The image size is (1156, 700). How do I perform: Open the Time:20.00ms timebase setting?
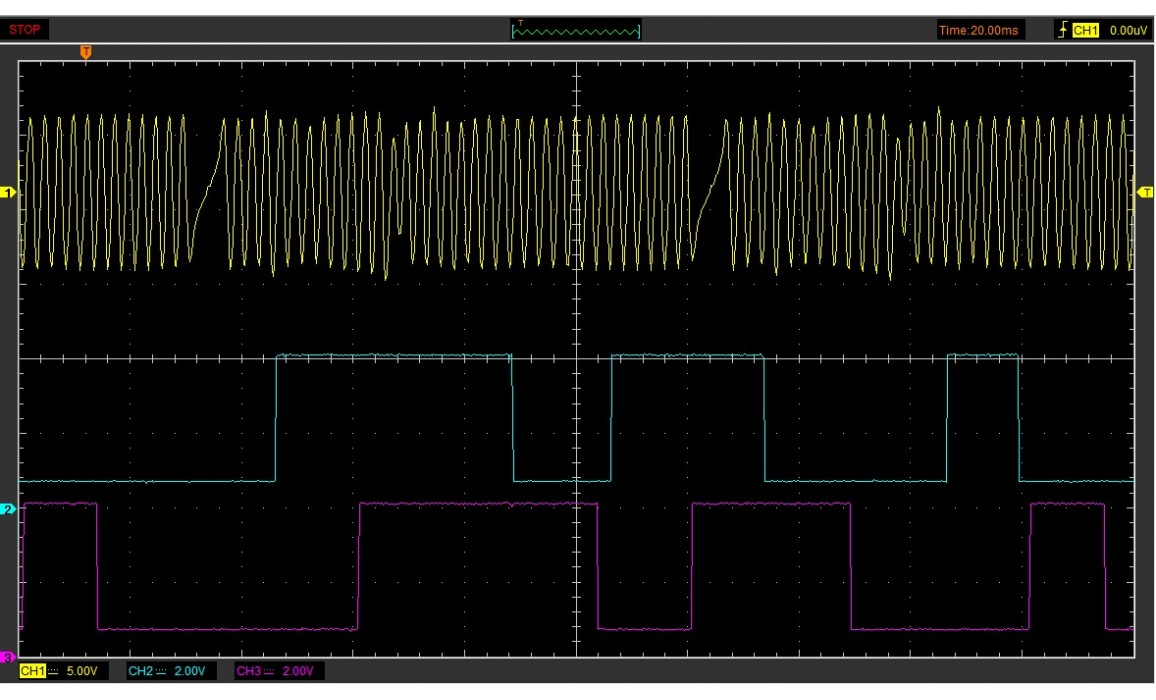point(979,31)
